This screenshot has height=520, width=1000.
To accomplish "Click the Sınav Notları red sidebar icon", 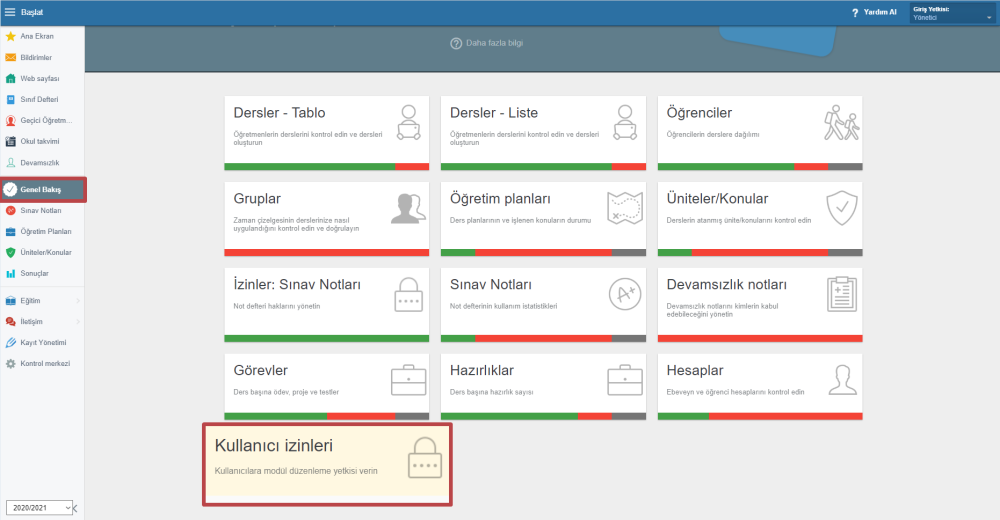I will [x=10, y=211].
